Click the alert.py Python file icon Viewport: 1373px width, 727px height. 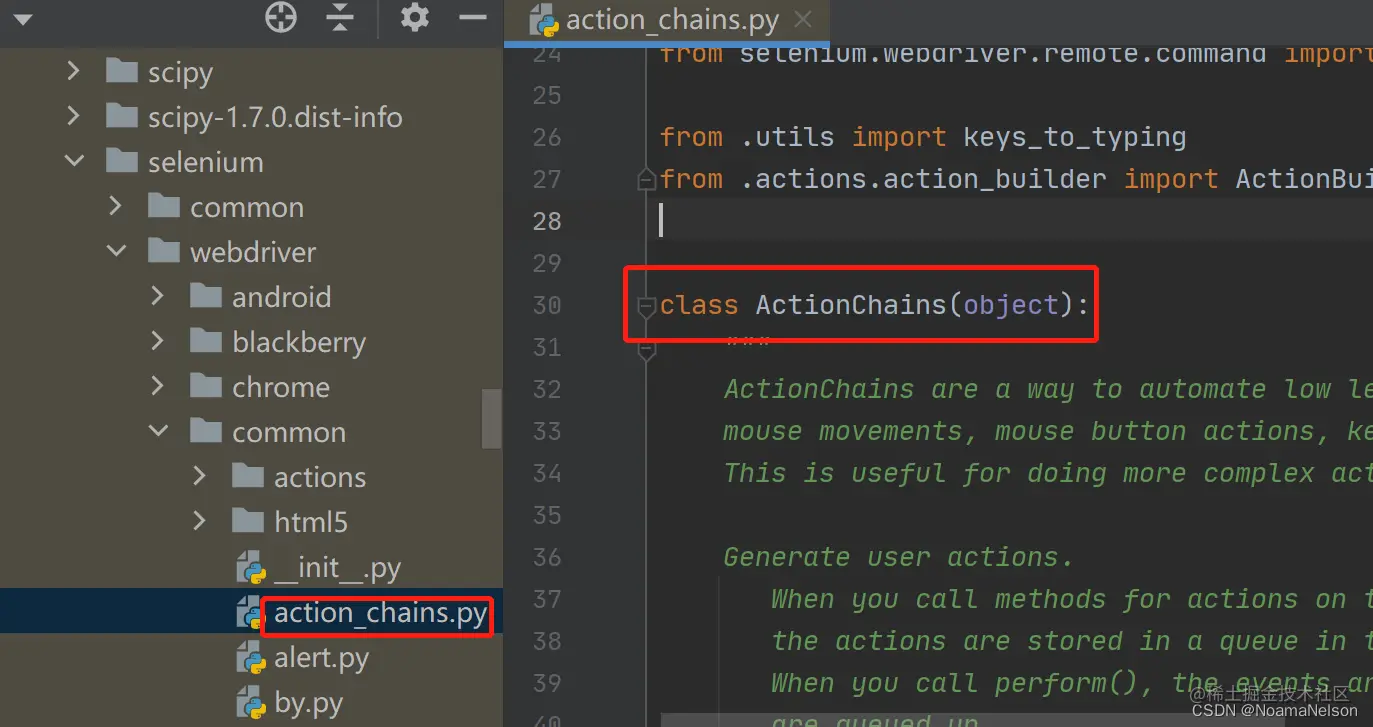[x=250, y=658]
